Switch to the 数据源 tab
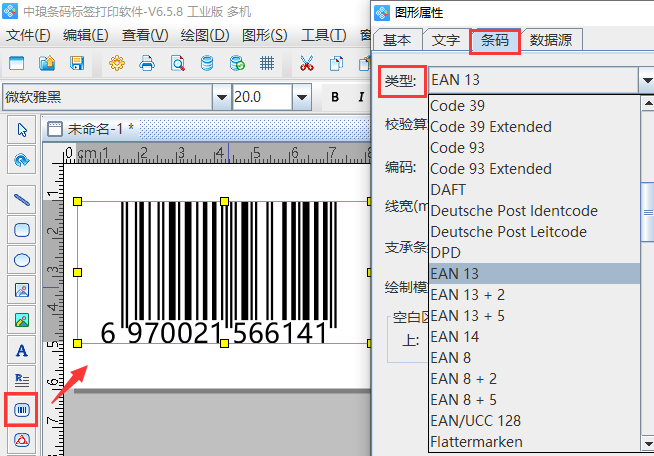654x456 pixels. click(x=551, y=40)
